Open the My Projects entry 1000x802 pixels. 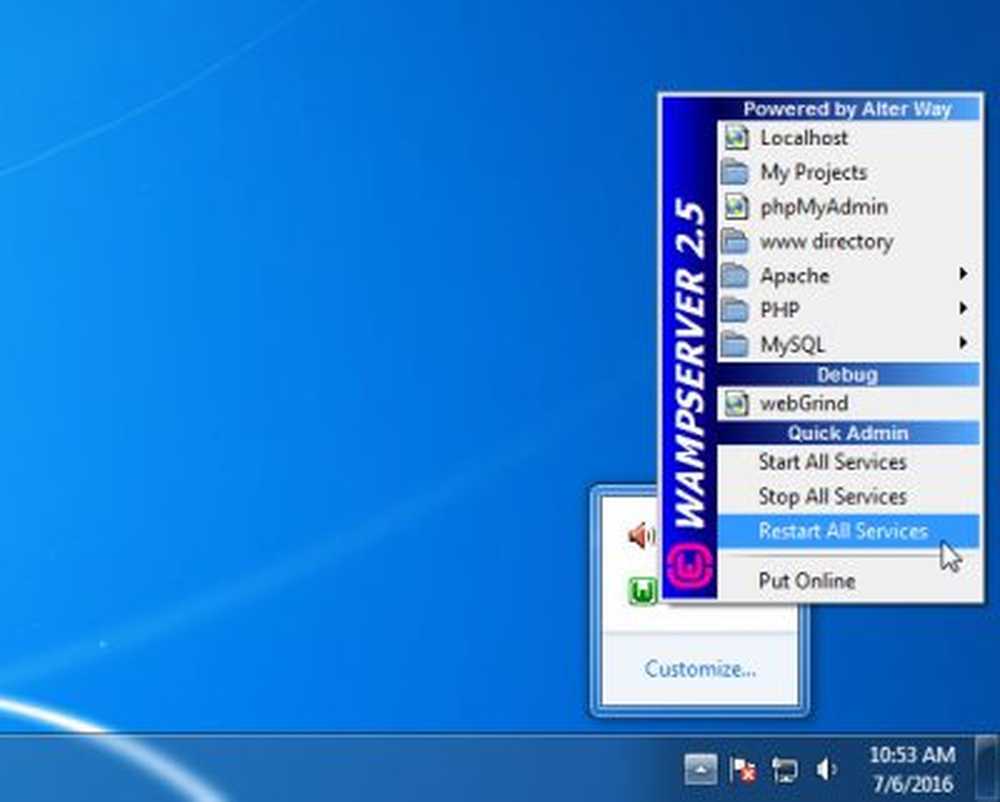pyautogui.click(x=848, y=172)
